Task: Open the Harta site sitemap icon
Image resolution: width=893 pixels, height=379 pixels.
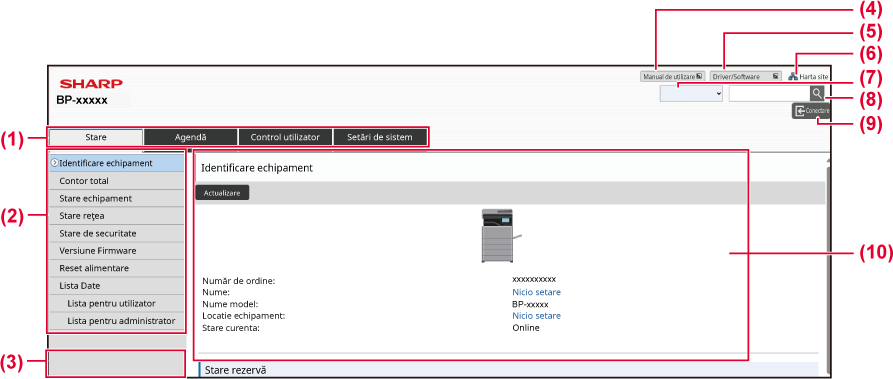Action: pyautogui.click(x=793, y=76)
